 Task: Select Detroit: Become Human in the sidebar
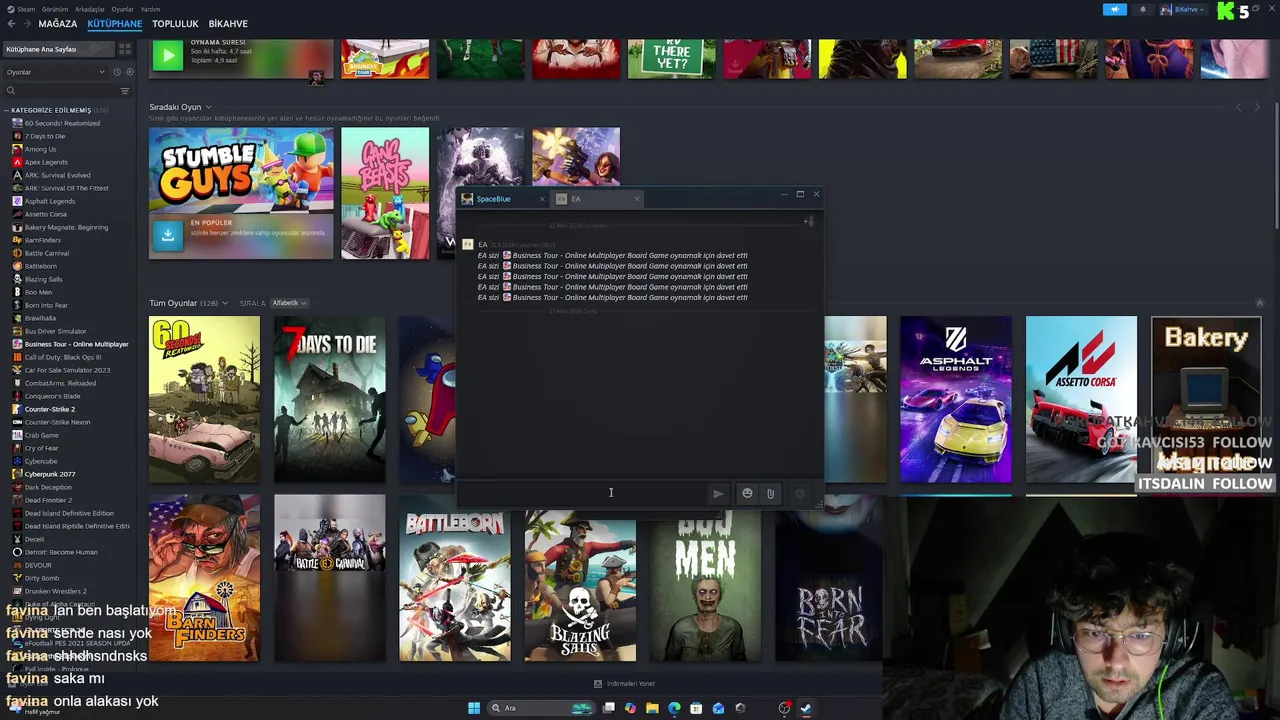(61, 552)
